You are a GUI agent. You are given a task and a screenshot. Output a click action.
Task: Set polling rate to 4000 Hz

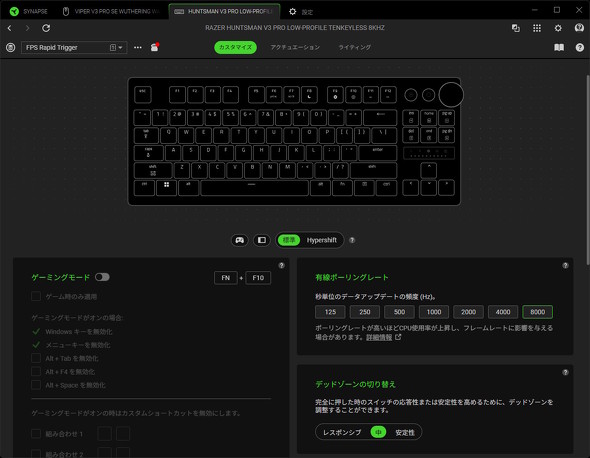pyautogui.click(x=503, y=312)
